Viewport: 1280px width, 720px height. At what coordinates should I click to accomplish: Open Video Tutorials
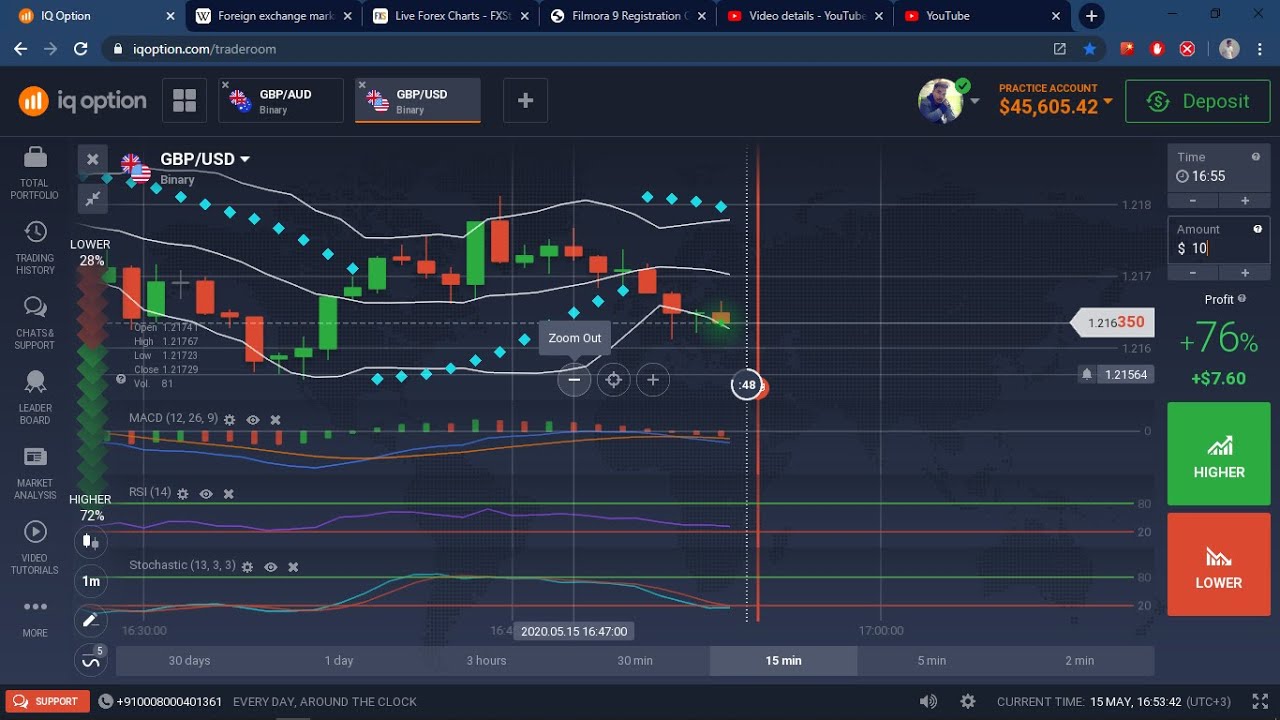34,547
